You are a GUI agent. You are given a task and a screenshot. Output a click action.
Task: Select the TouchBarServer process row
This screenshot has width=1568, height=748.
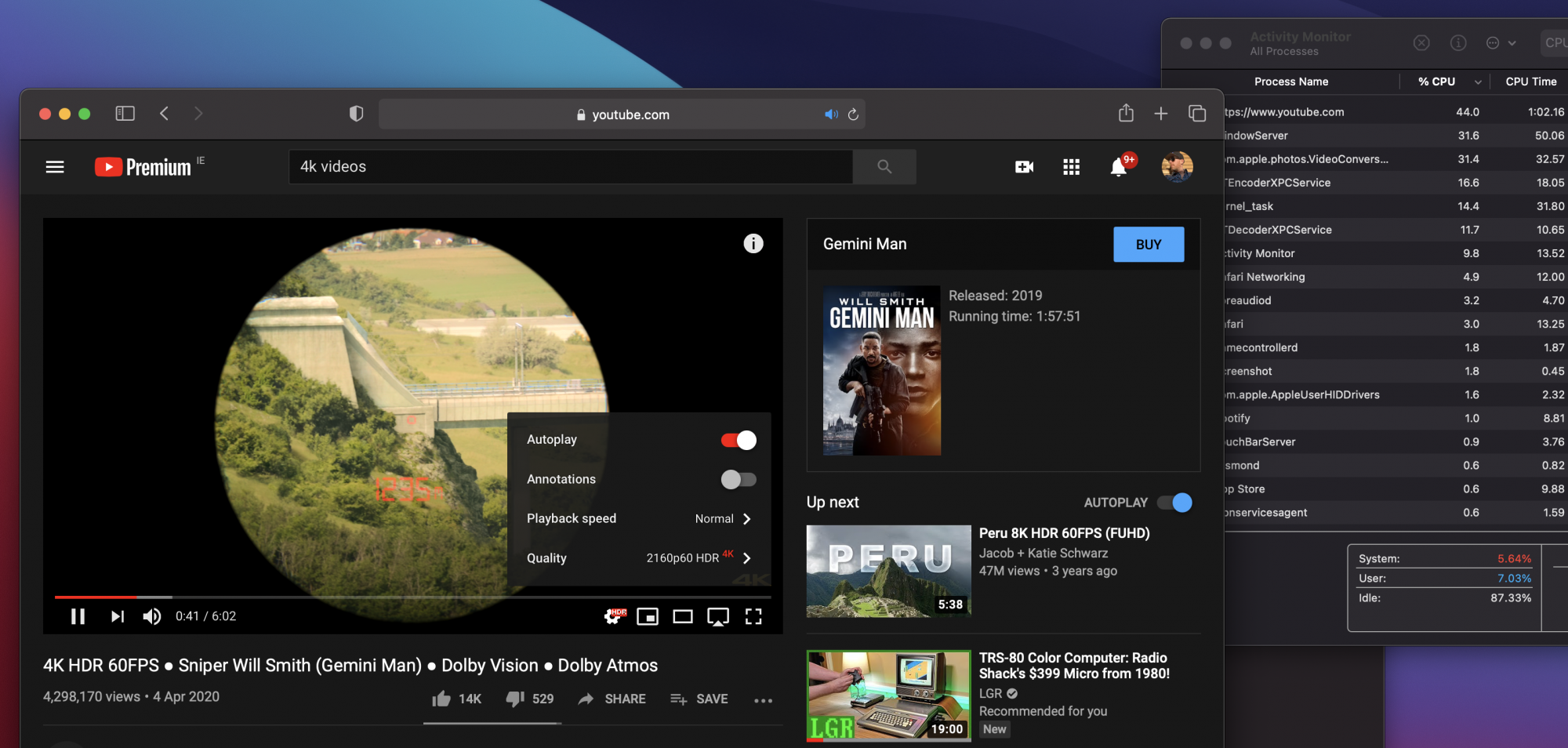(x=1396, y=441)
